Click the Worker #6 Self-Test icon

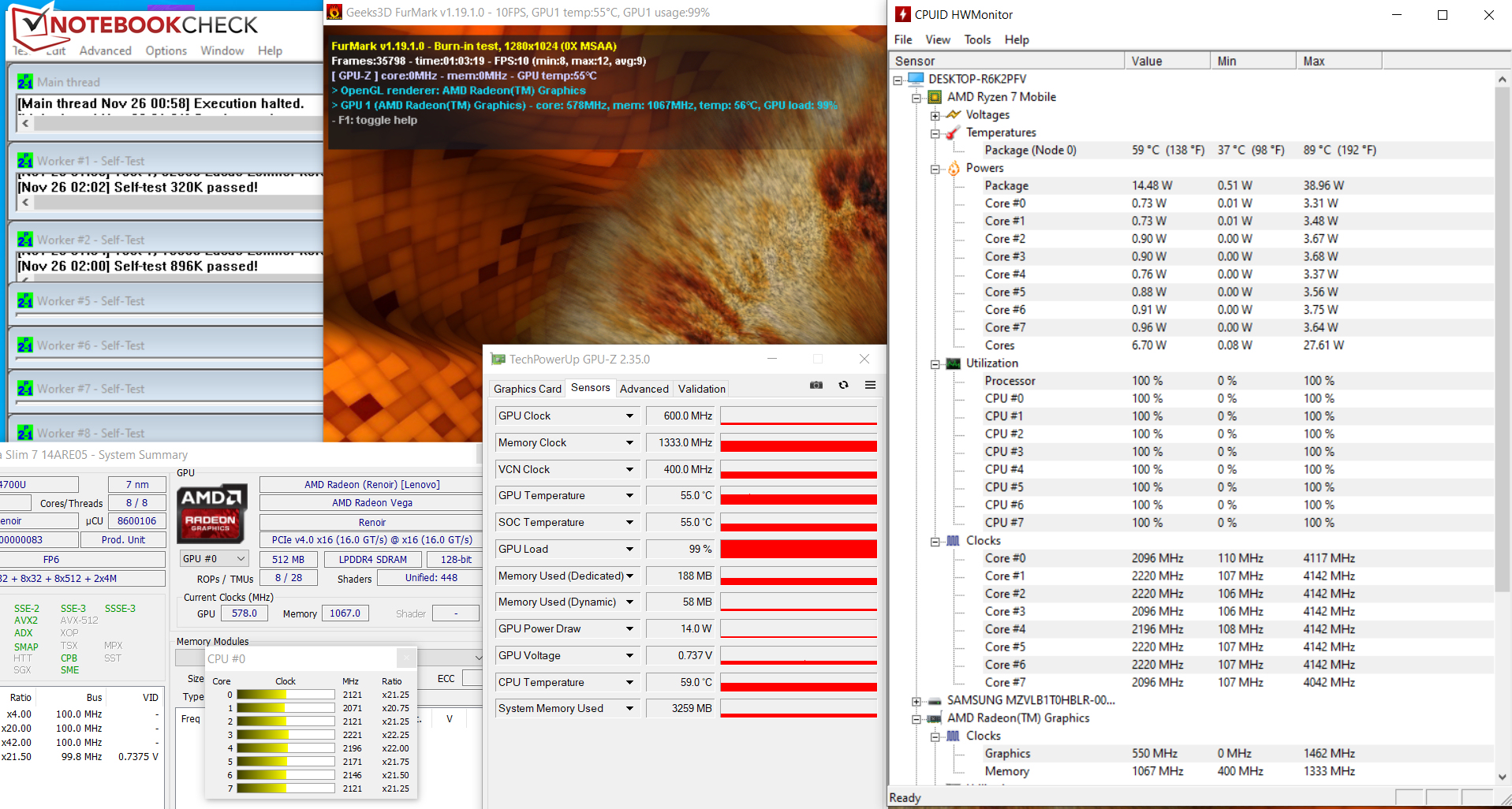25,345
